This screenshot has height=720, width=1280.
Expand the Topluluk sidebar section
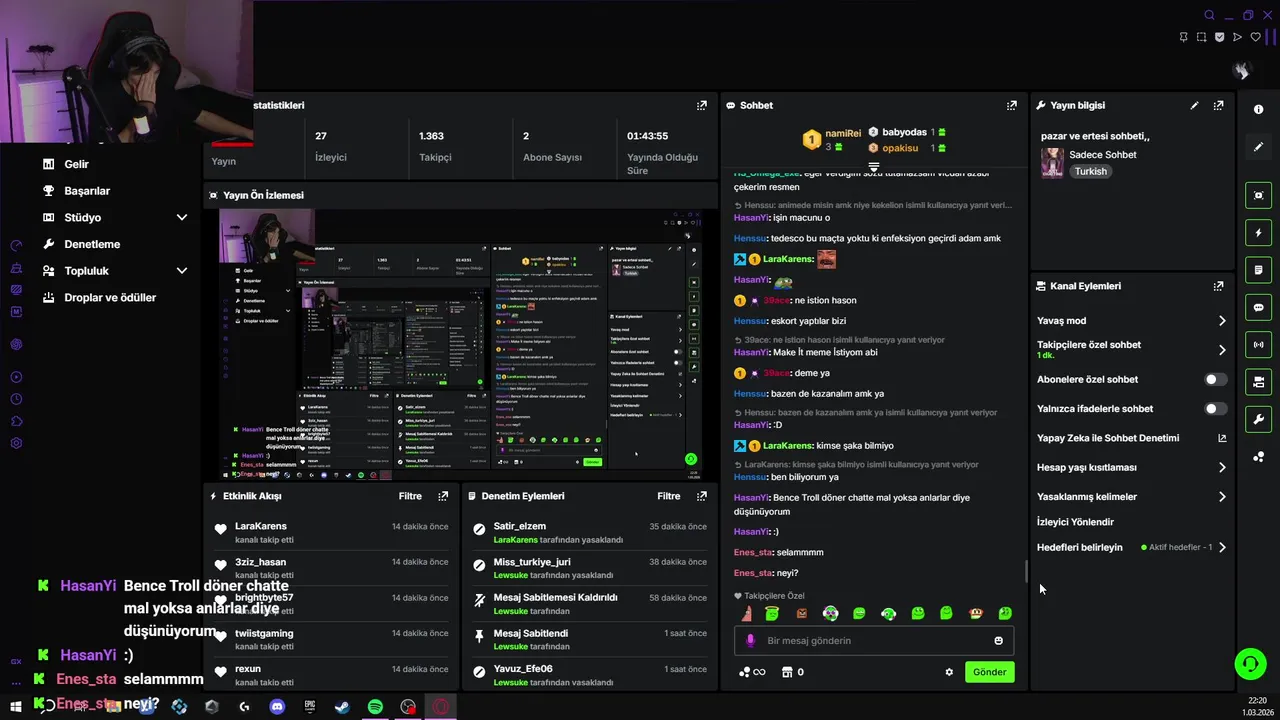point(182,271)
